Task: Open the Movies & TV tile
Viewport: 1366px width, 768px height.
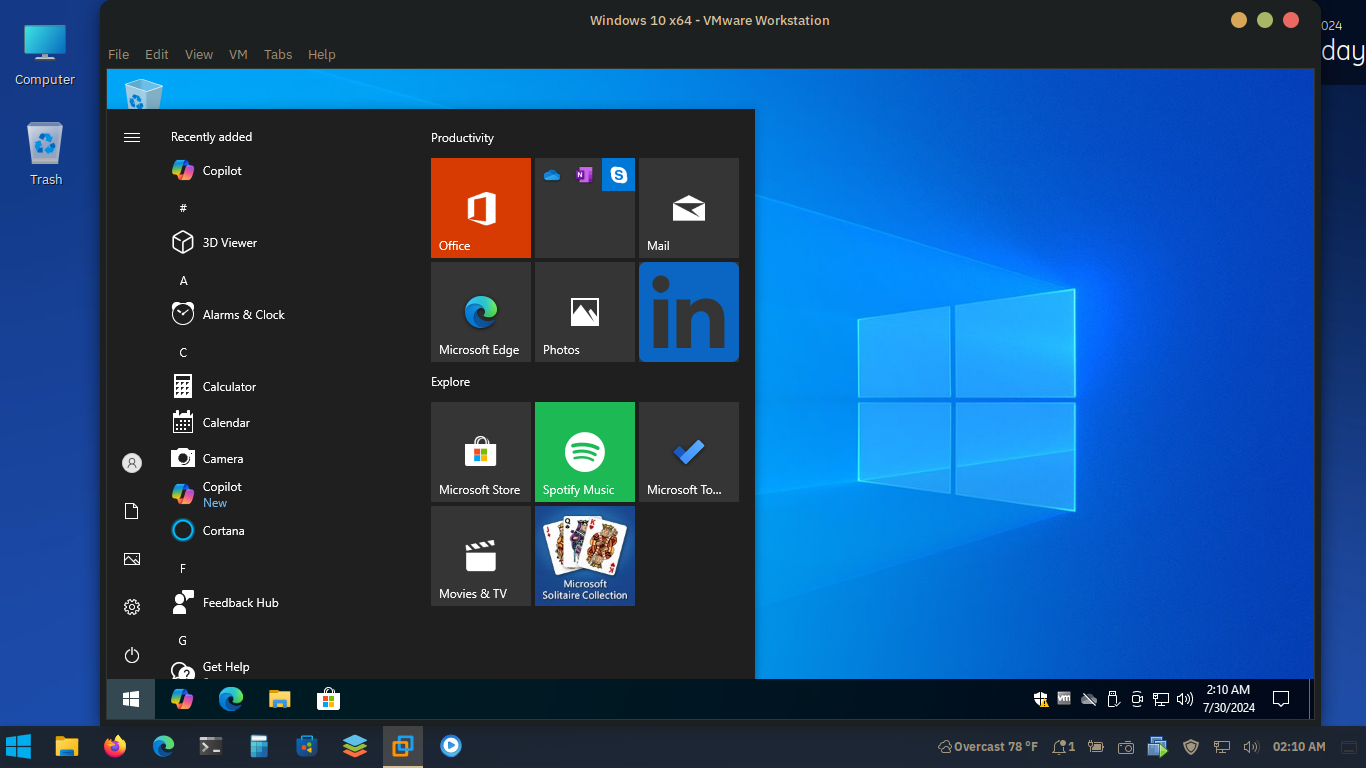Action: pyautogui.click(x=481, y=556)
